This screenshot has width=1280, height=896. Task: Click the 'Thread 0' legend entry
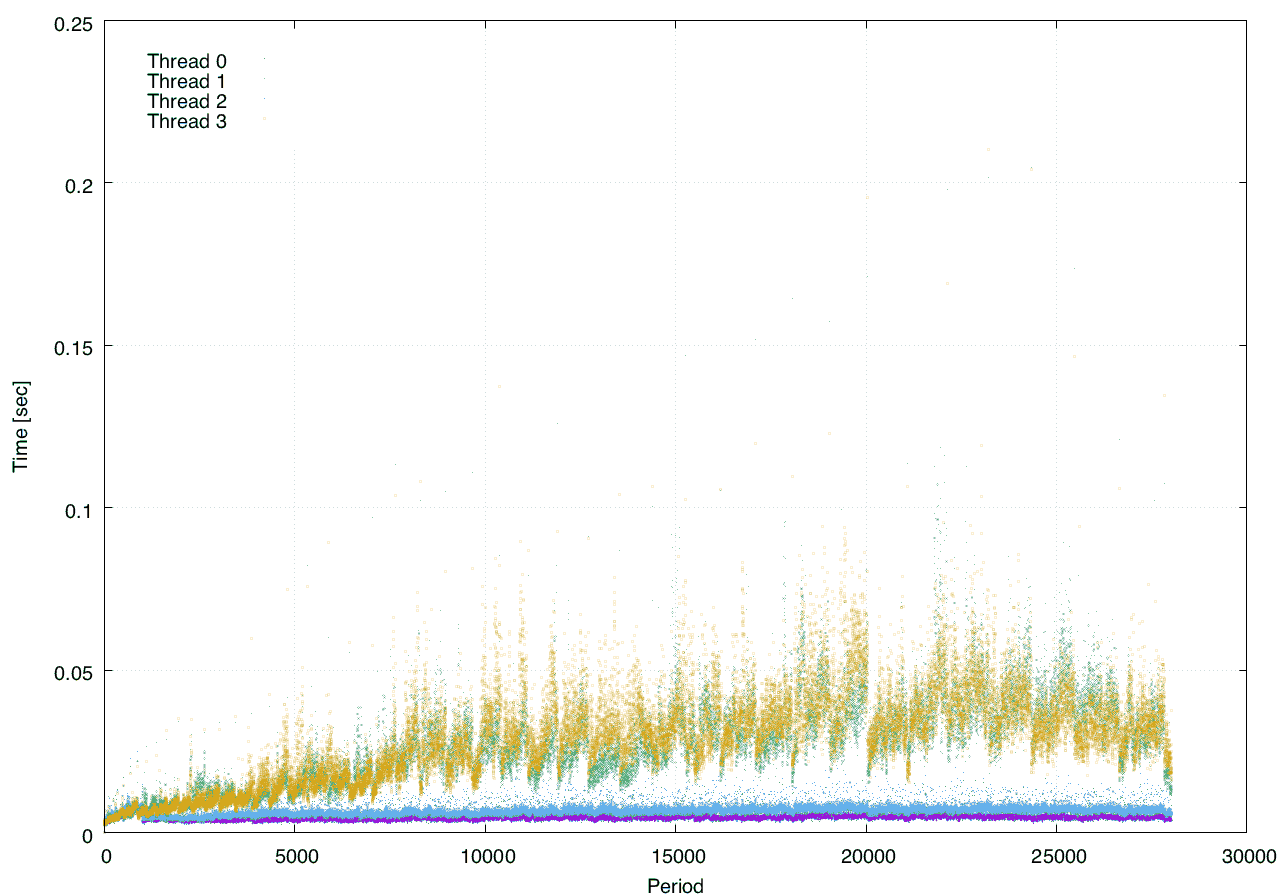187,61
